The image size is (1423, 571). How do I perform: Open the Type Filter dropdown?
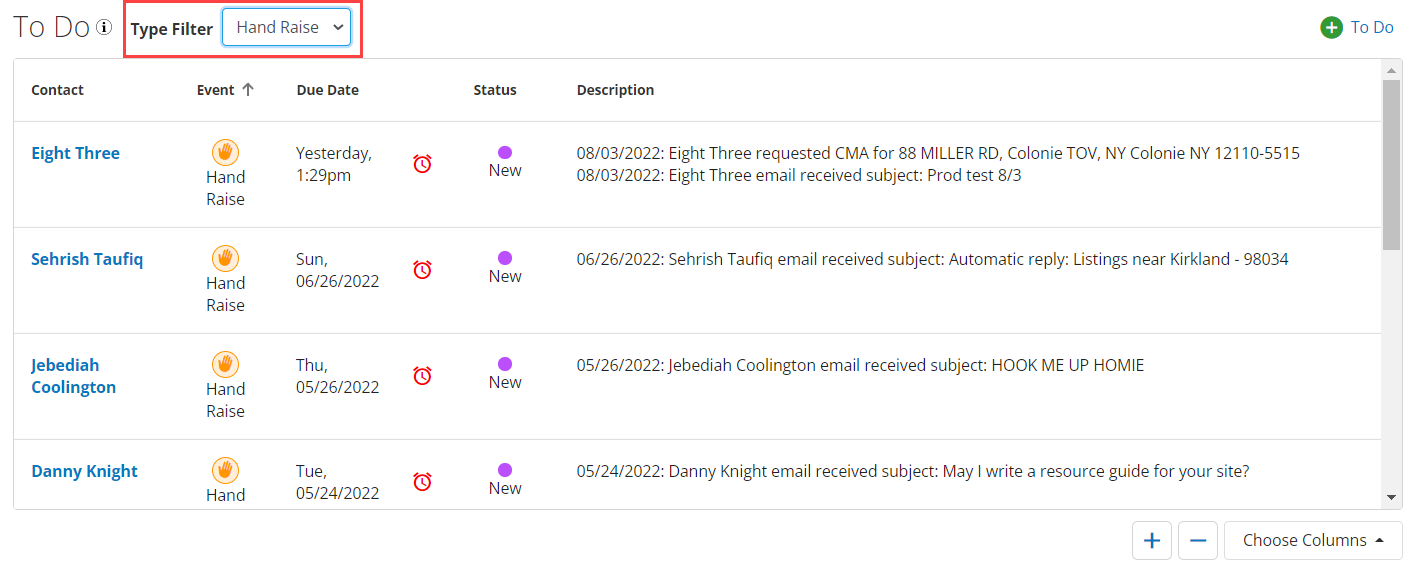286,28
